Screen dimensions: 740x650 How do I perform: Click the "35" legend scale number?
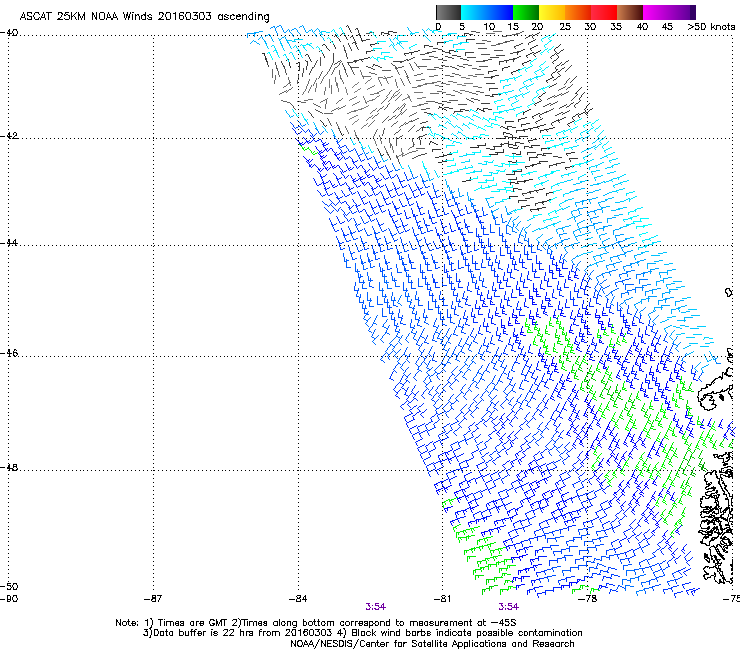[616, 27]
